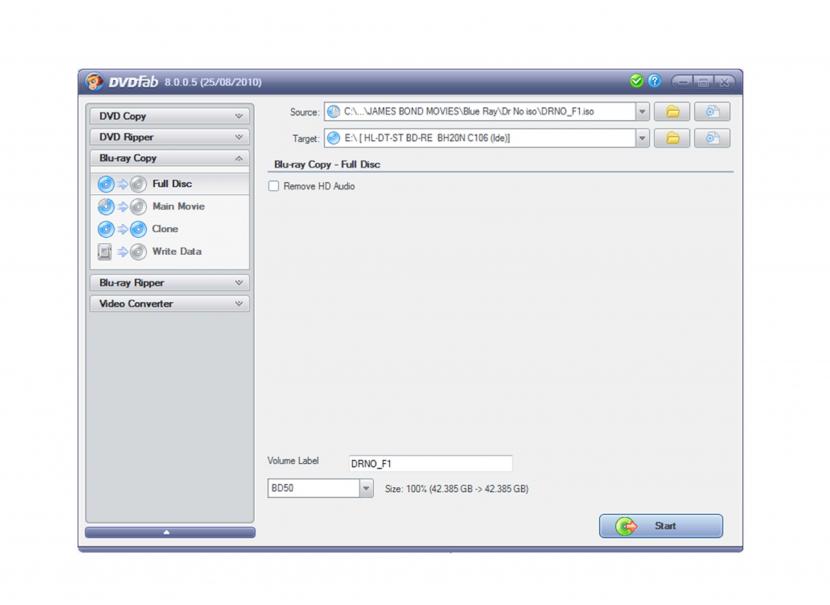This screenshot has height=605, width=830.
Task: Click version text 8.0.0.5 in title bar
Action: 213,82
